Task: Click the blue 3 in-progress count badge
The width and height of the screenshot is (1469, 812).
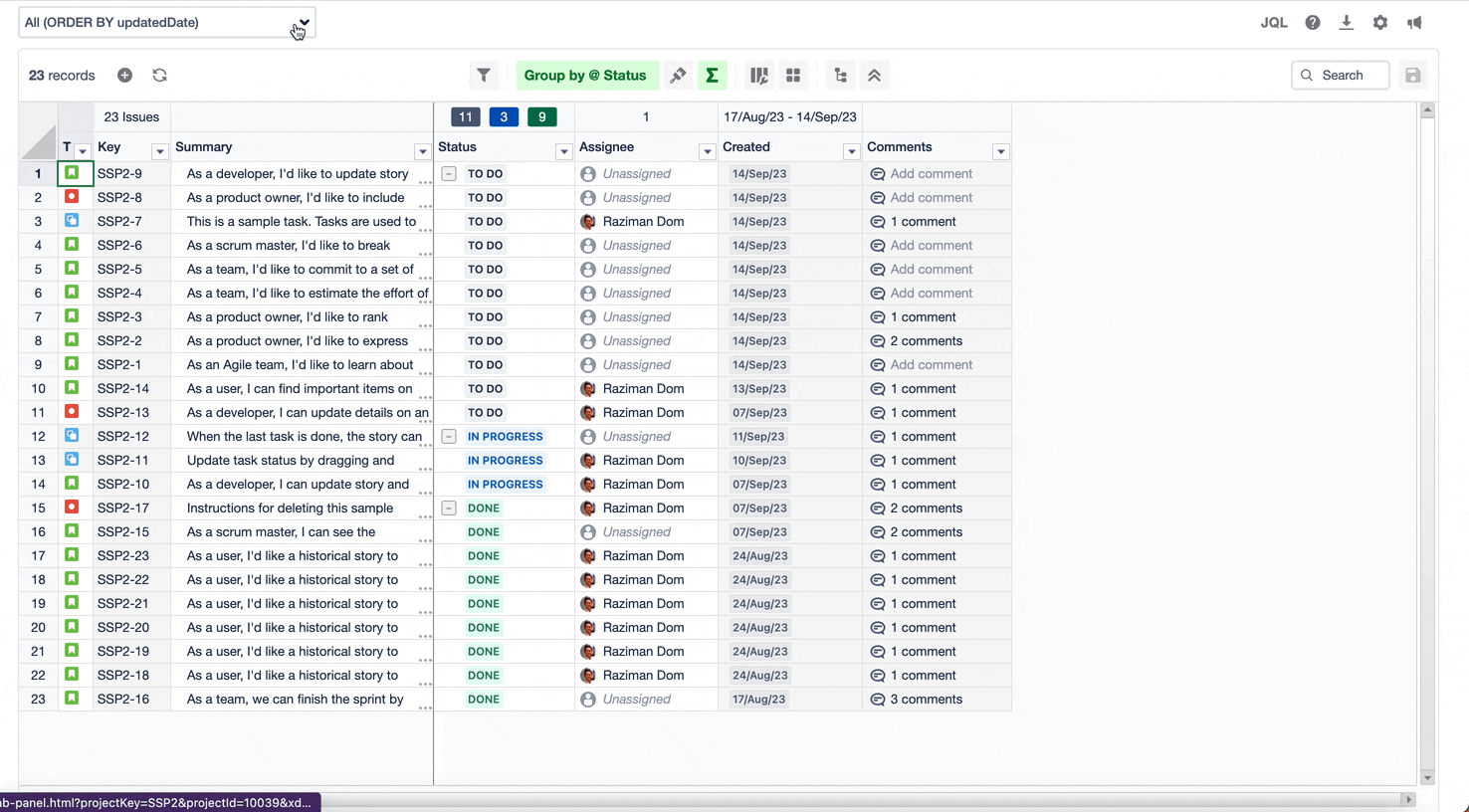Action: (504, 117)
